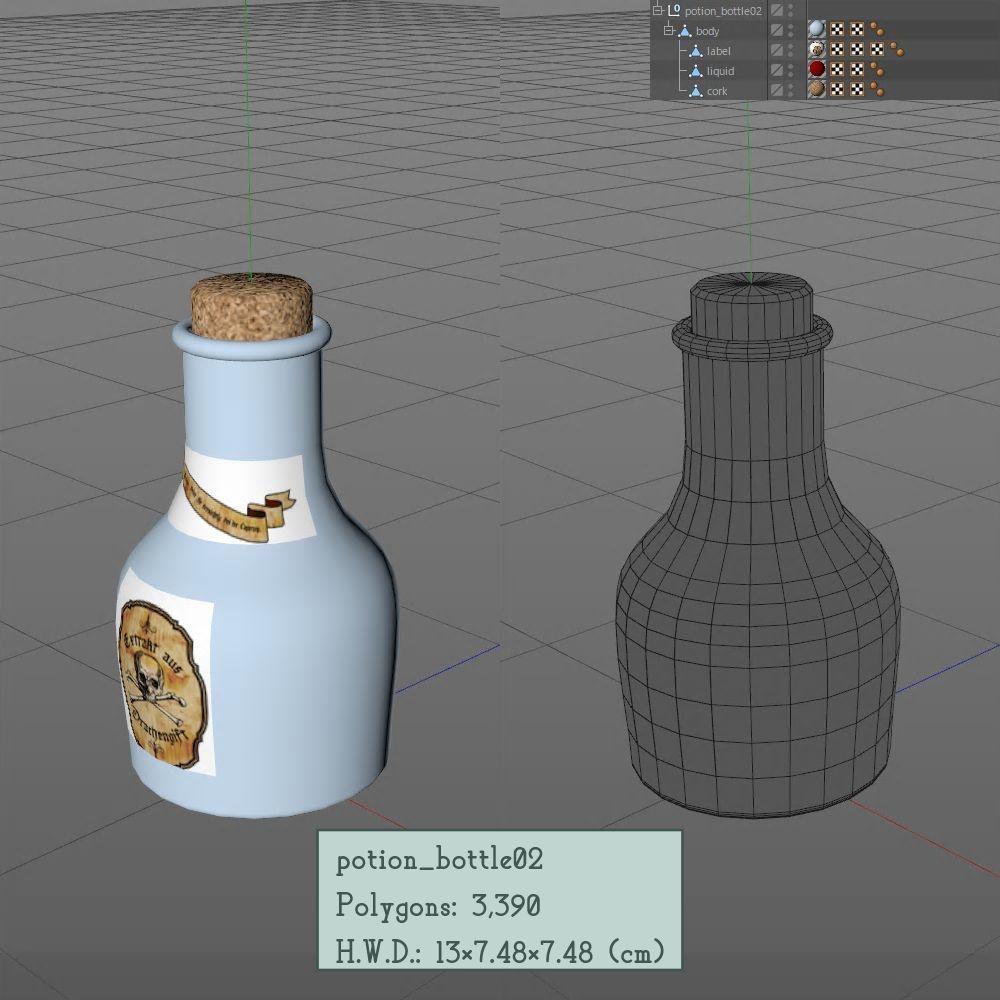Select third UVW checker tag on label

click(x=878, y=49)
